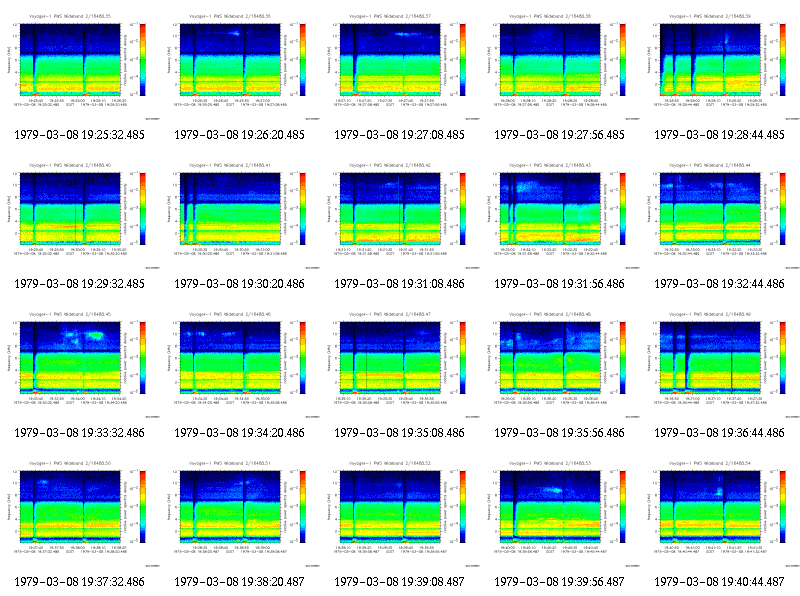Open spectrogram thumbnail for 19:32:44.486

pyautogui.click(x=720, y=215)
